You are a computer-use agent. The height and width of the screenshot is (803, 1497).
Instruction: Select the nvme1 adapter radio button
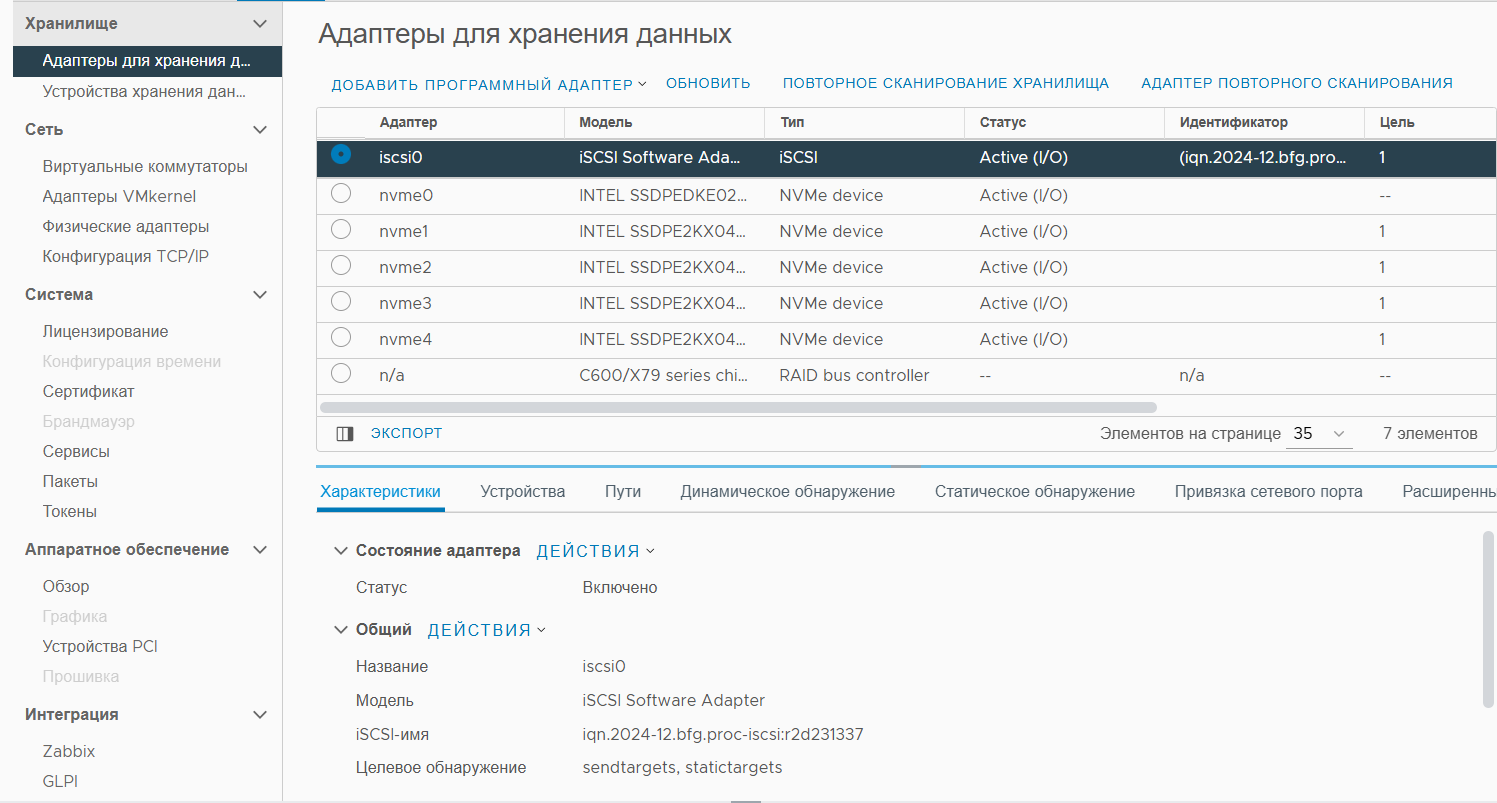341,230
